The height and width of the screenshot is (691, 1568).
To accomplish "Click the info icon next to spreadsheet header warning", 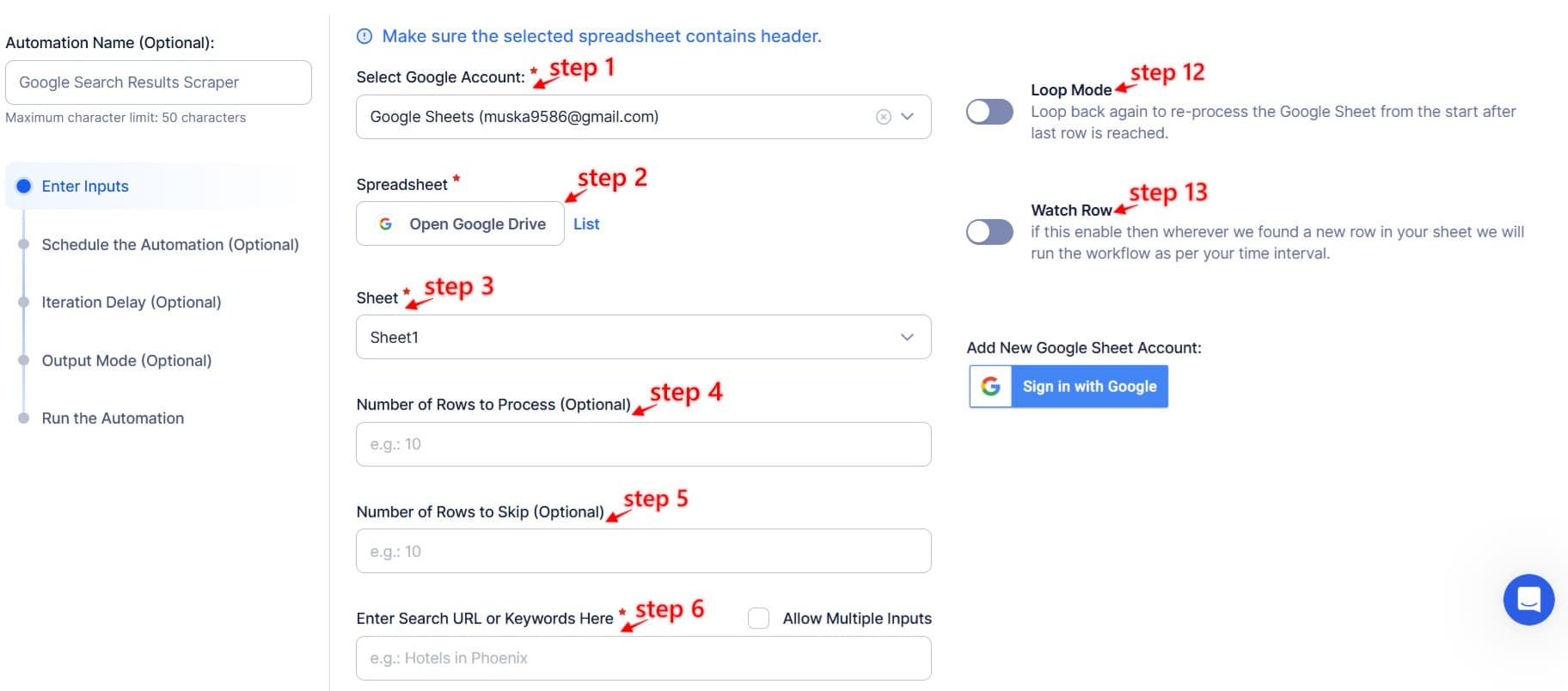I will 364,36.
